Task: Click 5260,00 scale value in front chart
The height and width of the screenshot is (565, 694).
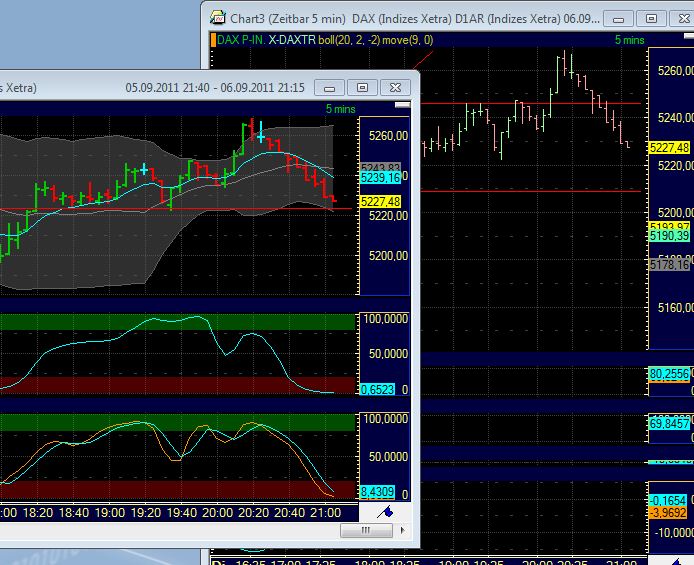Action: (x=388, y=136)
